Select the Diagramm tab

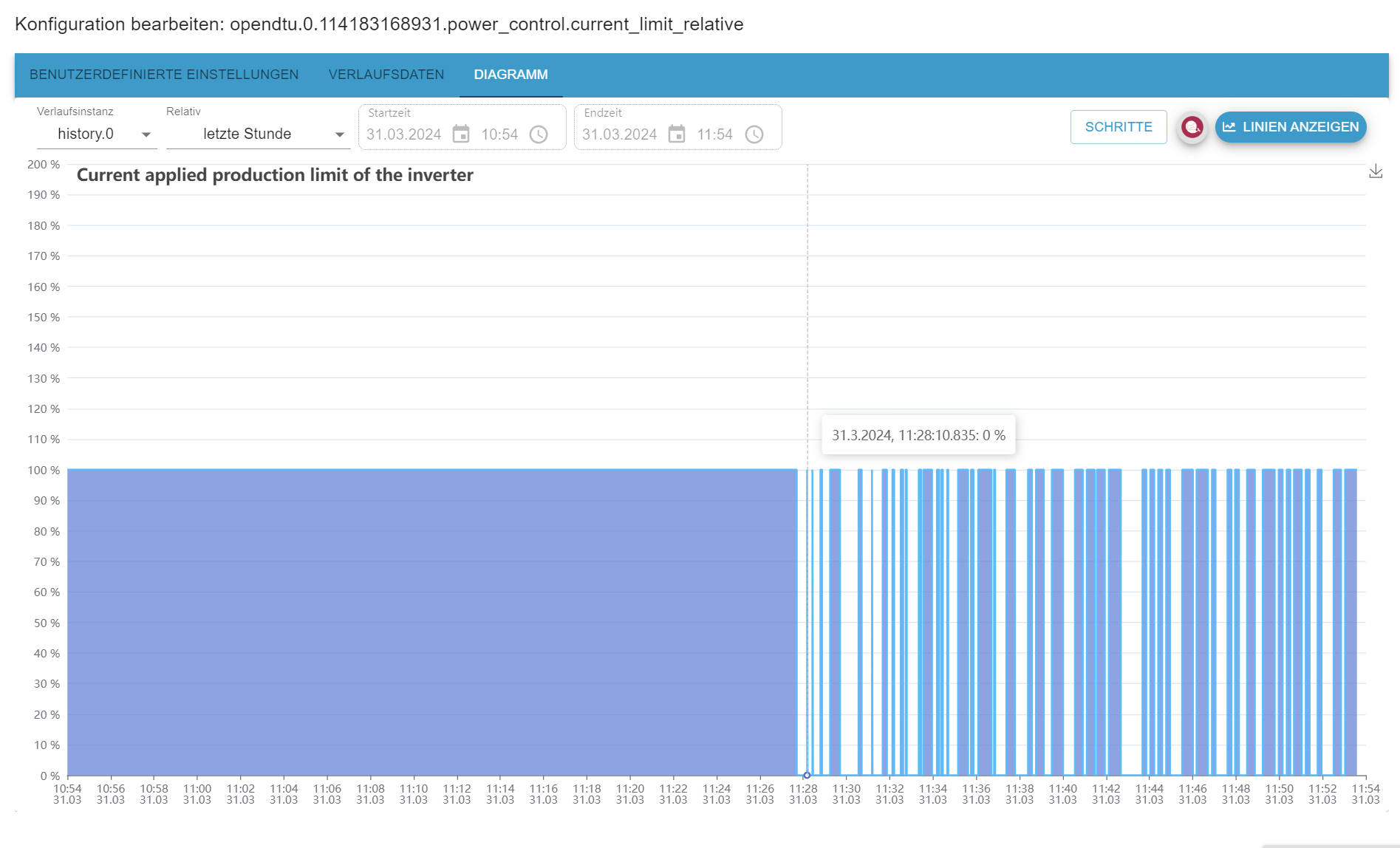point(511,75)
